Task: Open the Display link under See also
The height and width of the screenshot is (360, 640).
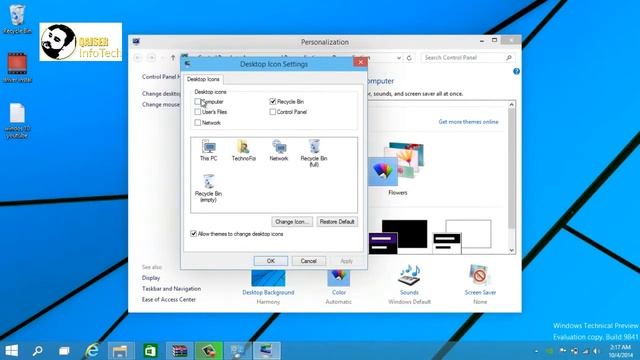Action: click(151, 278)
